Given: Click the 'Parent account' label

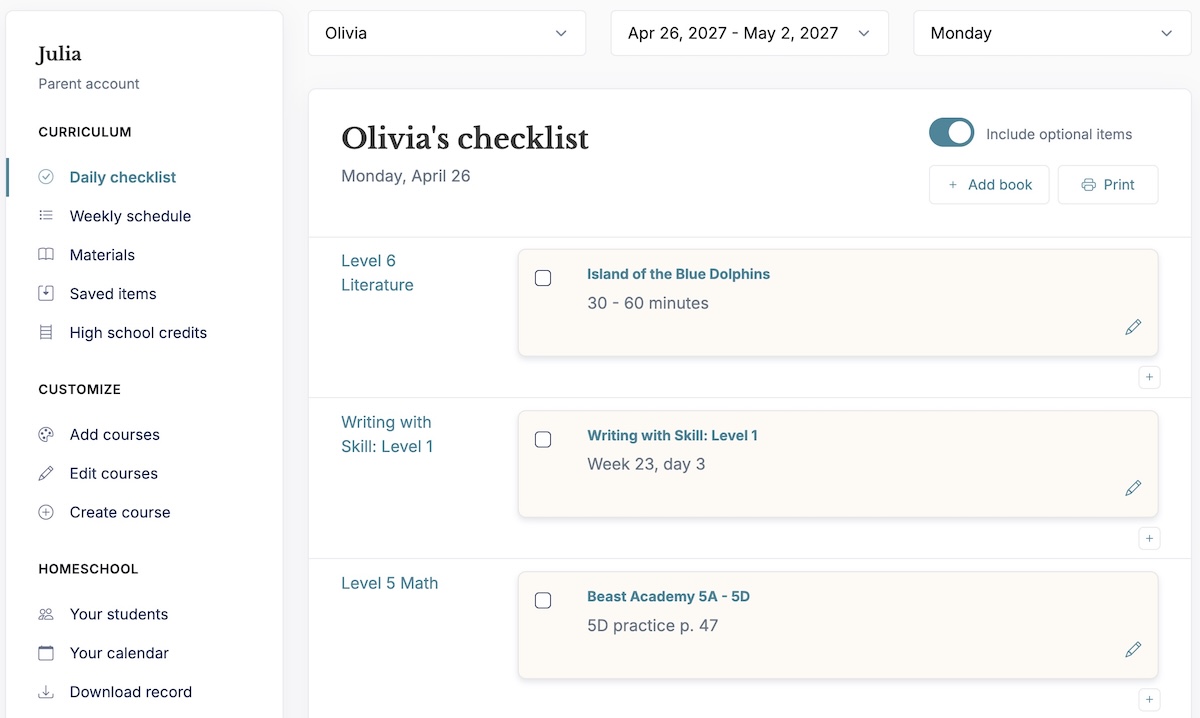Looking at the screenshot, I should point(89,84).
